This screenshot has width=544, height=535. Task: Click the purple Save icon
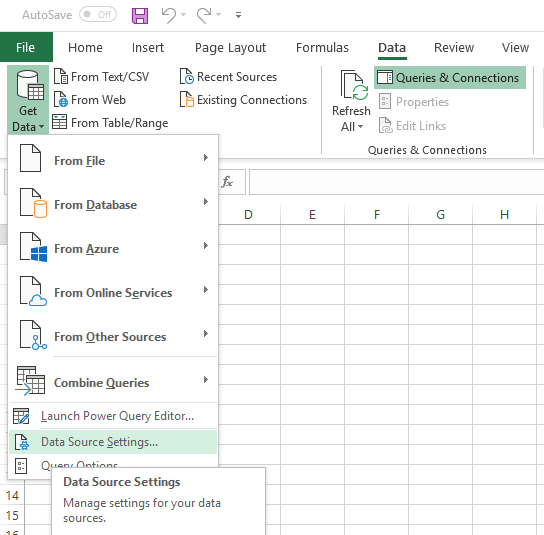coord(140,15)
